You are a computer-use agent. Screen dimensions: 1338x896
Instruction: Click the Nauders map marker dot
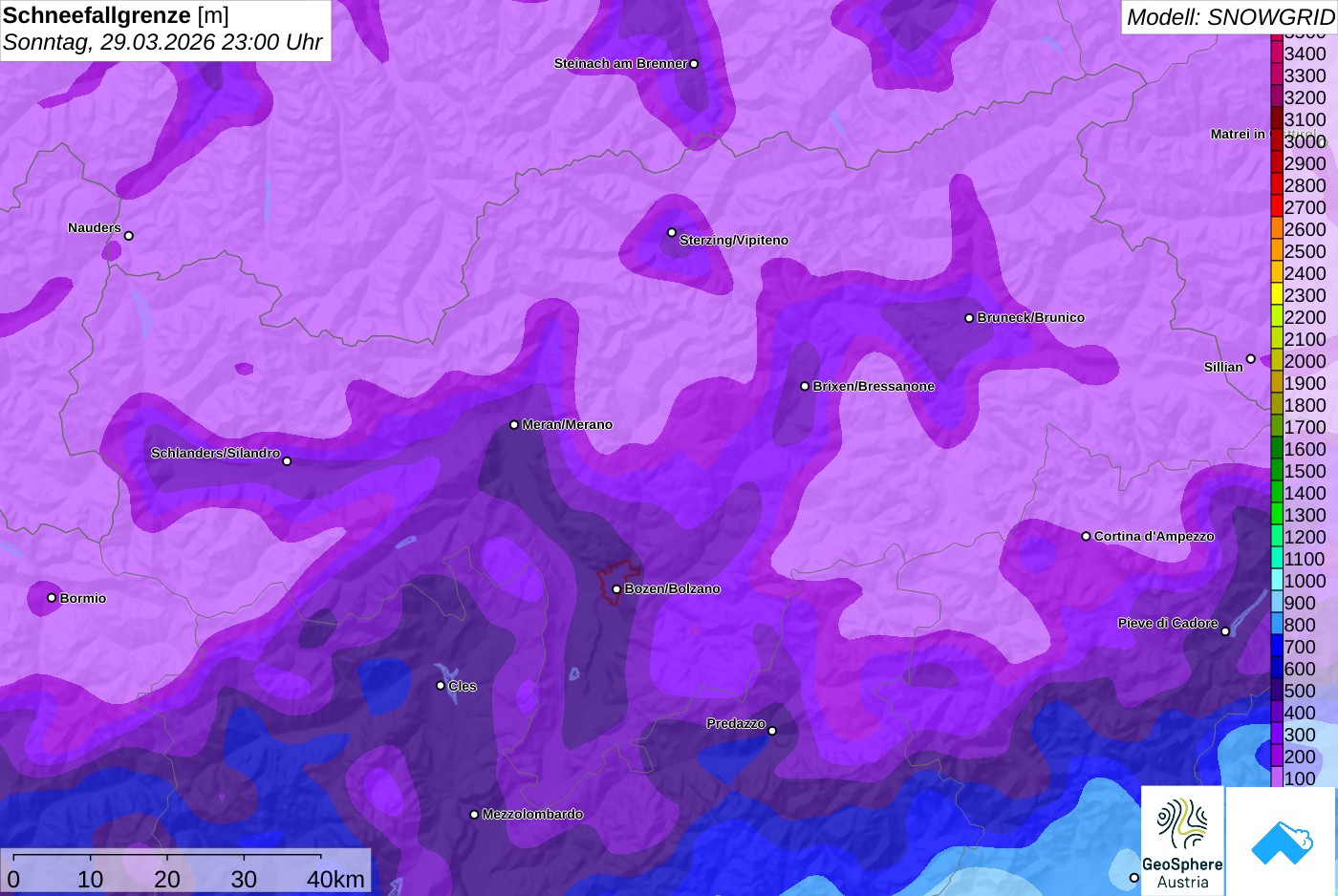coord(129,236)
